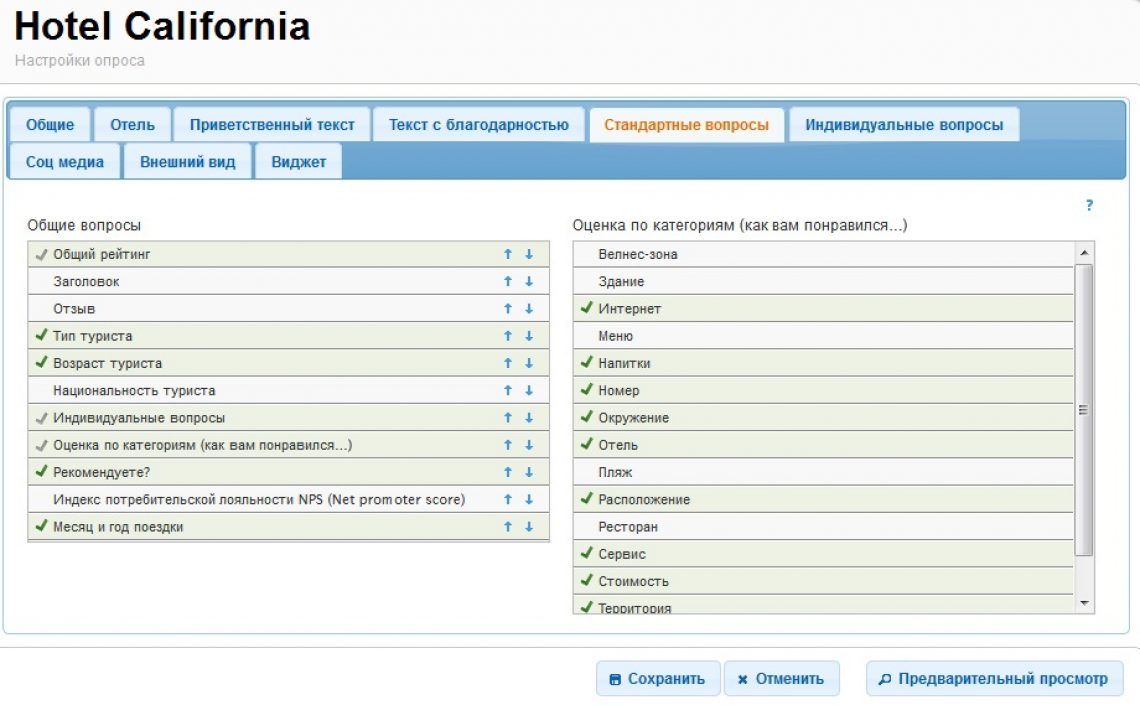Click the category list scrollbar thumb
1140x705 pixels.
1084,410
